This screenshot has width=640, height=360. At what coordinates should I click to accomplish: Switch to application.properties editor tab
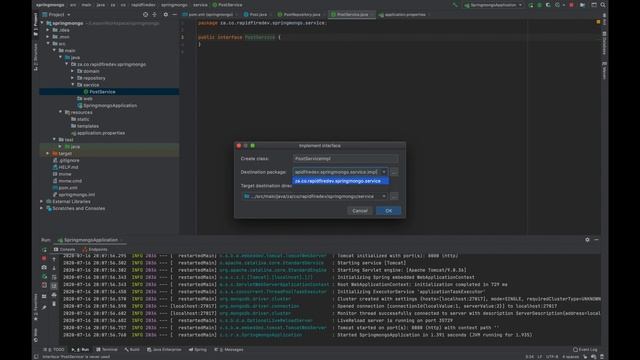[402, 14]
